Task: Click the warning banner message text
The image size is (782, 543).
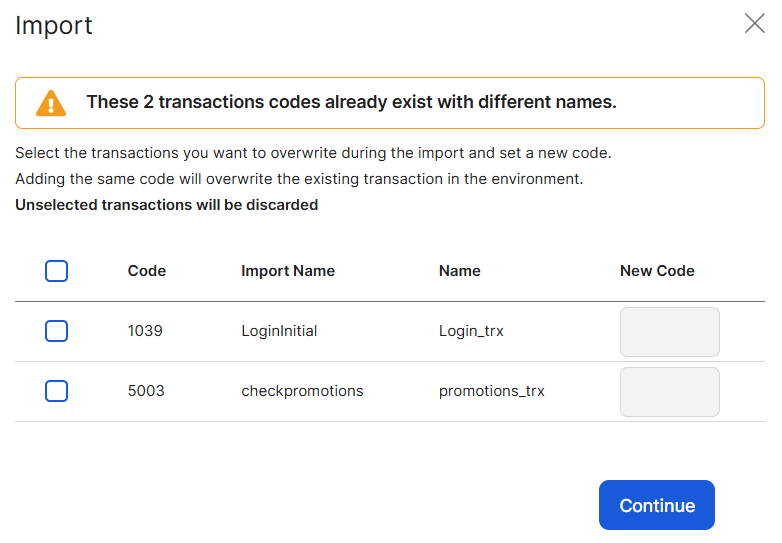Action: [x=351, y=102]
